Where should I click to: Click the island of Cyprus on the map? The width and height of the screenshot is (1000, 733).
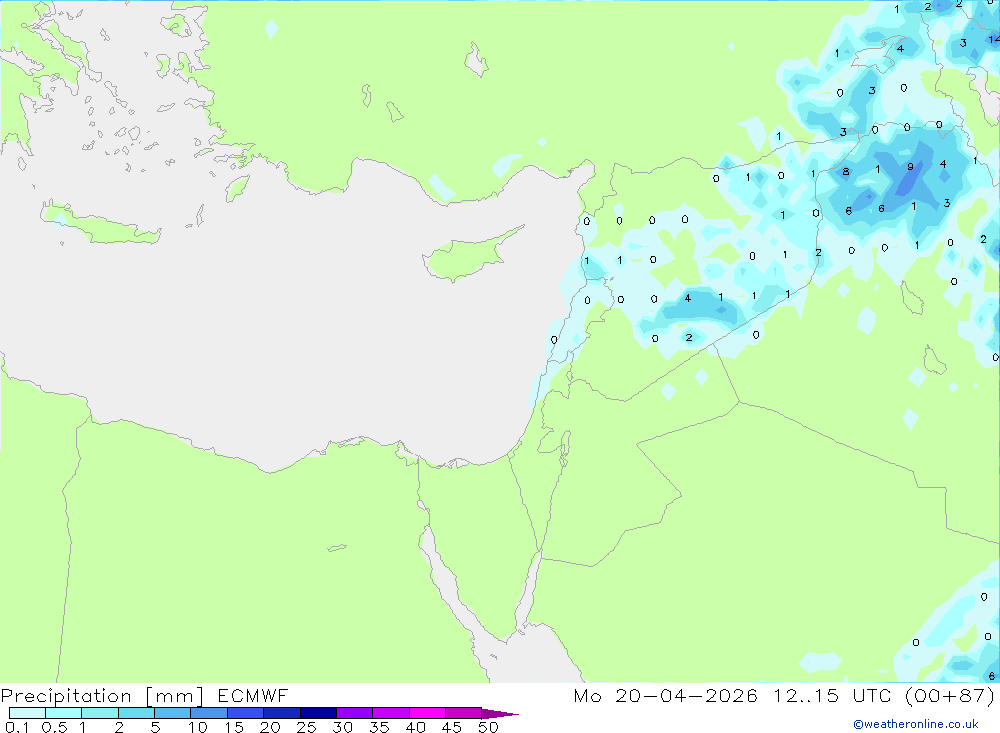467,255
